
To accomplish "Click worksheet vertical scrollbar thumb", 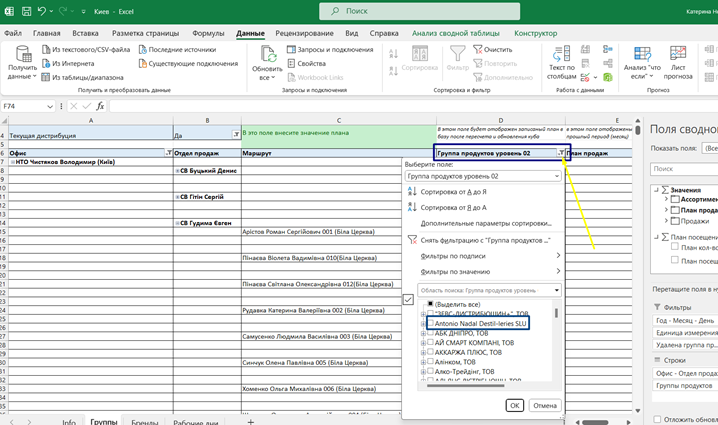I will click(637, 130).
